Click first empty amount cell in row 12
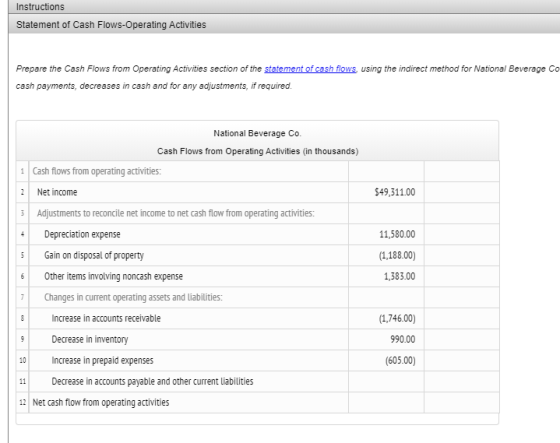Viewport: 560px width, 443px height. 386,403
